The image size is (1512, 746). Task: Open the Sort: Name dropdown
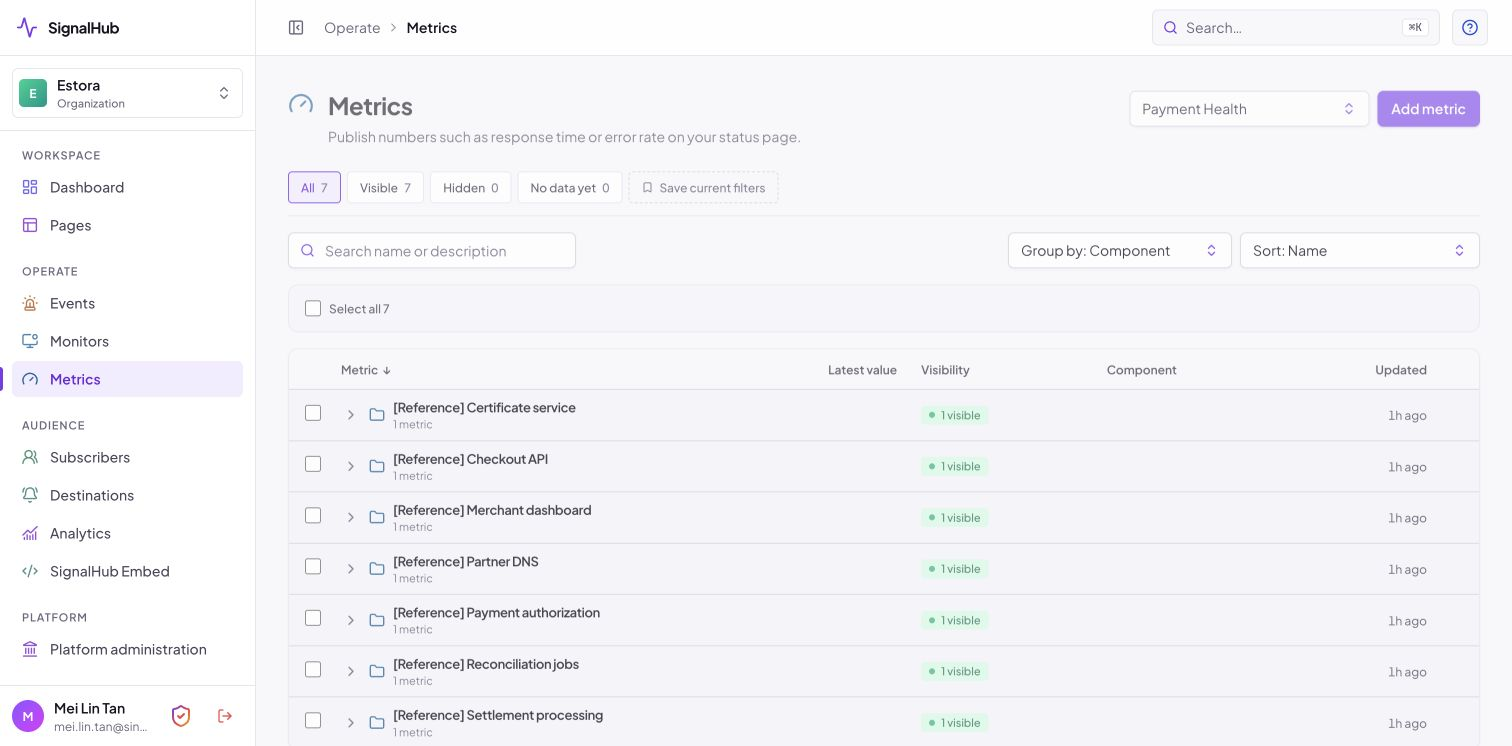[x=1359, y=251]
